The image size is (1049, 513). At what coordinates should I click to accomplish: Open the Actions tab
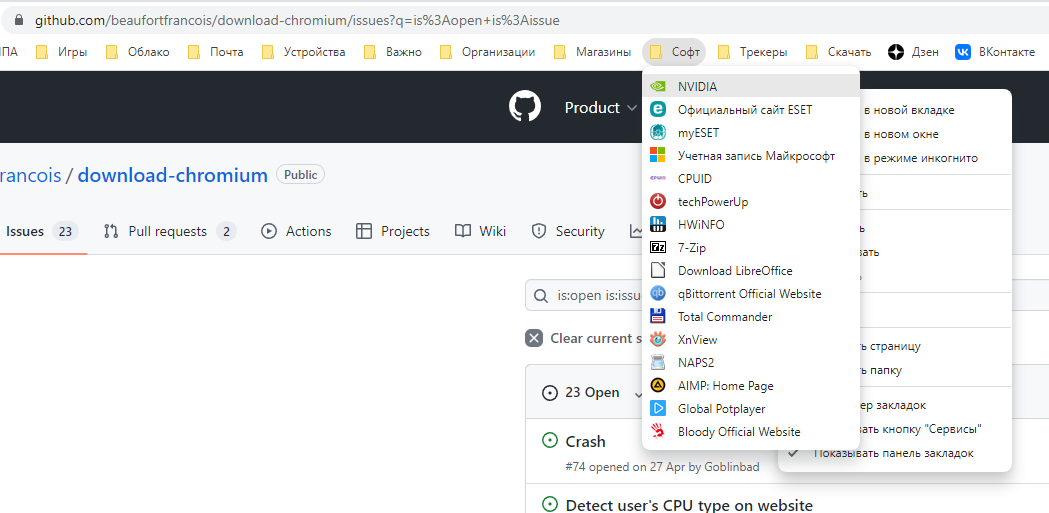(296, 231)
